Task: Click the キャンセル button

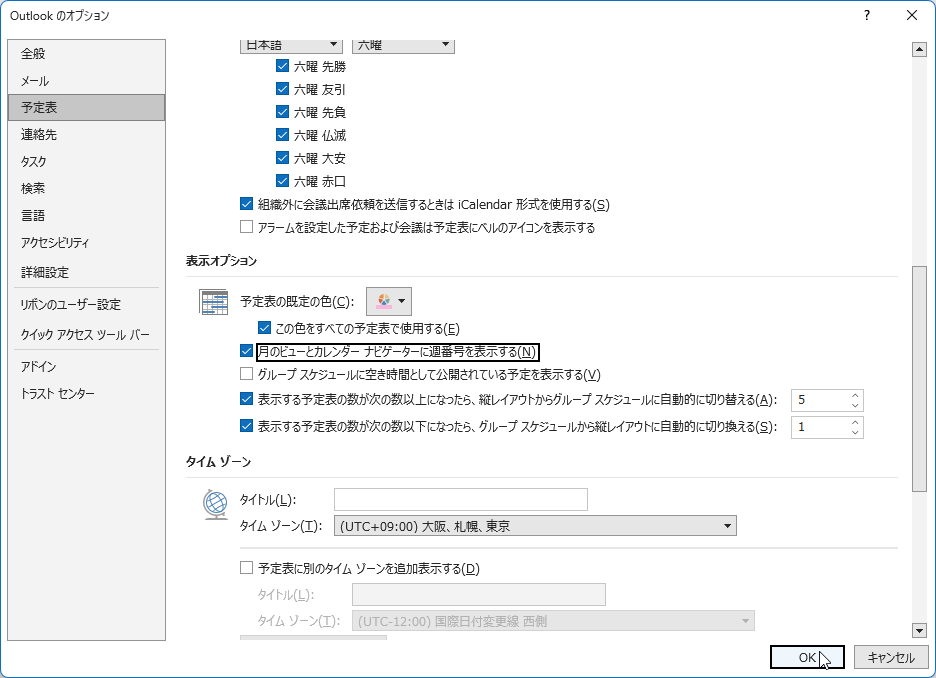Action: [891, 657]
